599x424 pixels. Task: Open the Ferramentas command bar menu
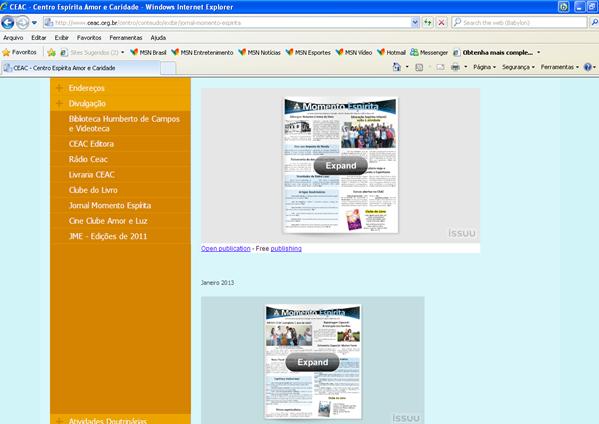560,67
